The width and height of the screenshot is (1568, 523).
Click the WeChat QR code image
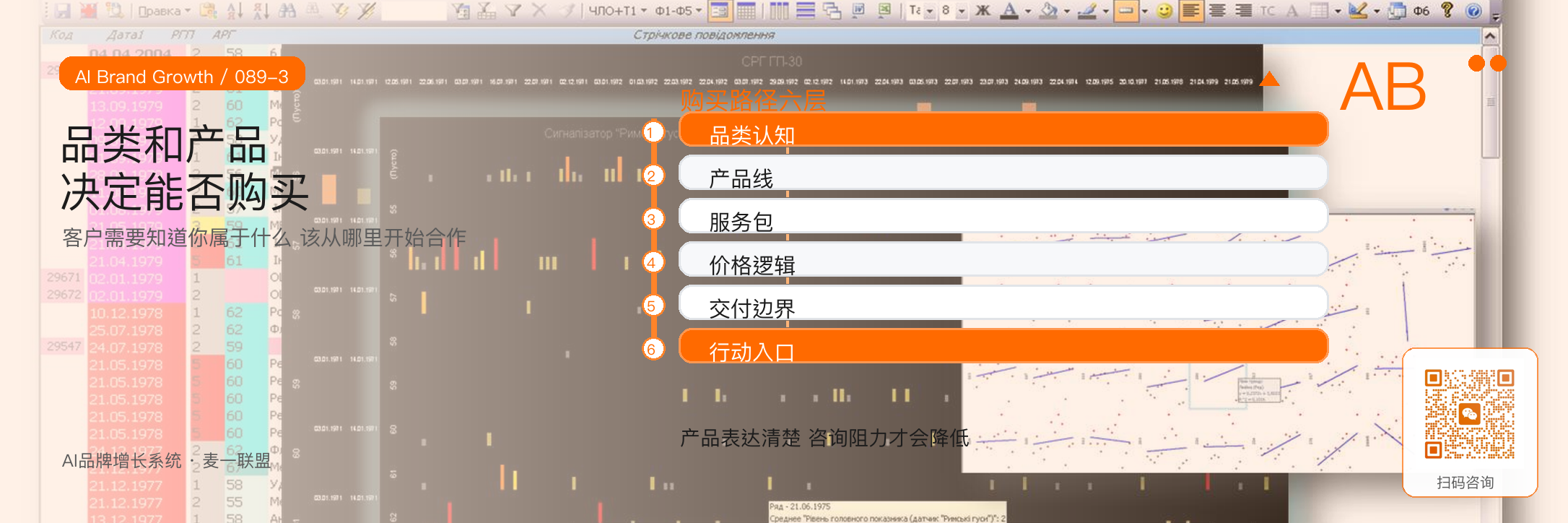pyautogui.click(x=1470, y=415)
